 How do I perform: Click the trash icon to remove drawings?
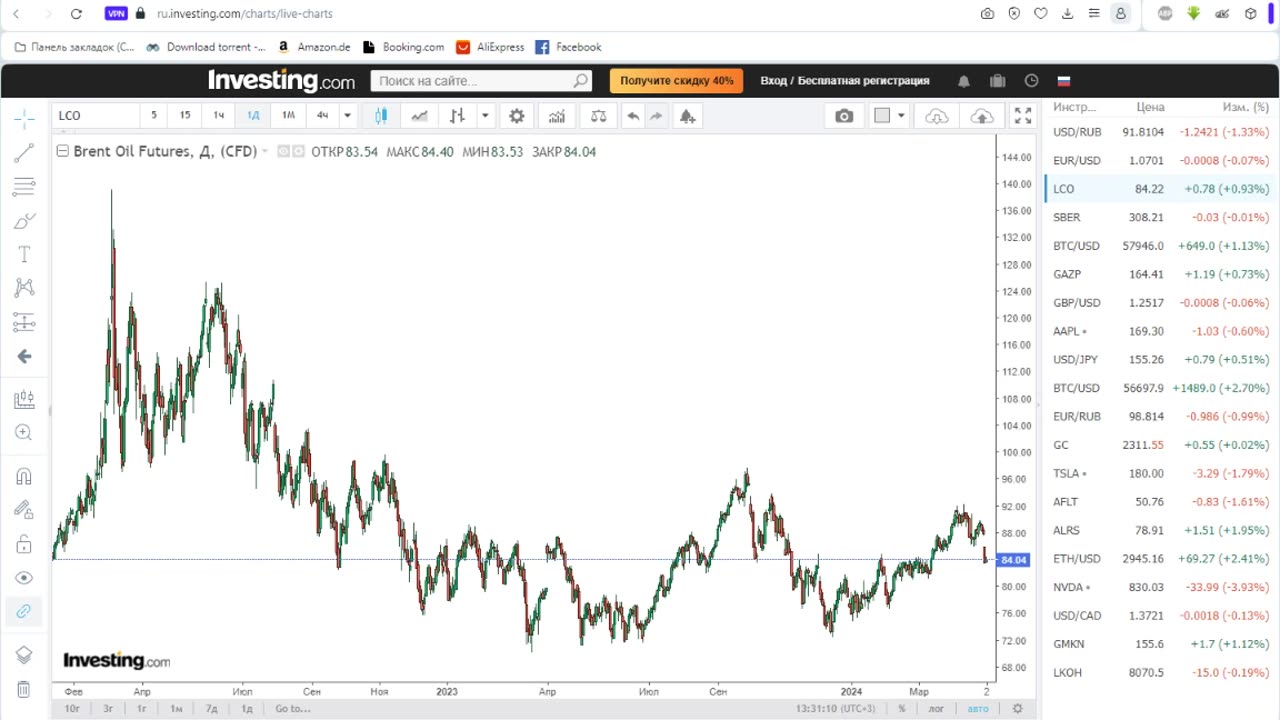[x=24, y=689]
